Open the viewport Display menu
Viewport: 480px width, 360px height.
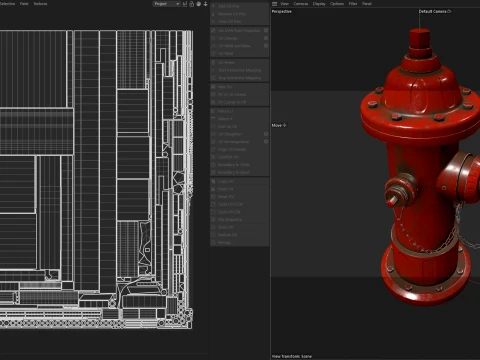(x=319, y=4)
